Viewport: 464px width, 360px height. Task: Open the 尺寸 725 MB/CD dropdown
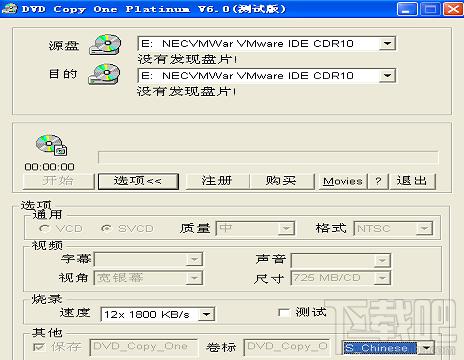[382, 278]
